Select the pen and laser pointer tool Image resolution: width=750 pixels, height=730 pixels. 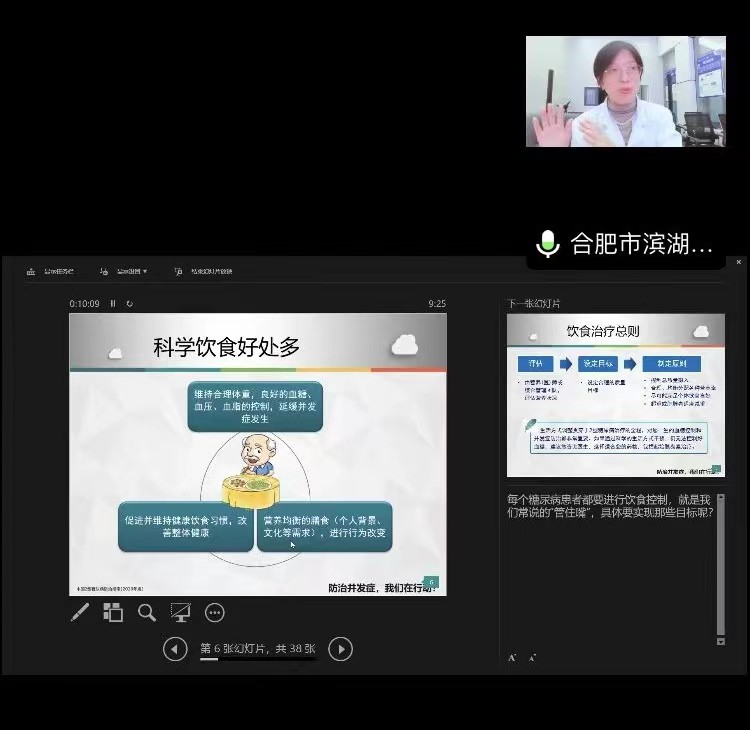pos(80,612)
